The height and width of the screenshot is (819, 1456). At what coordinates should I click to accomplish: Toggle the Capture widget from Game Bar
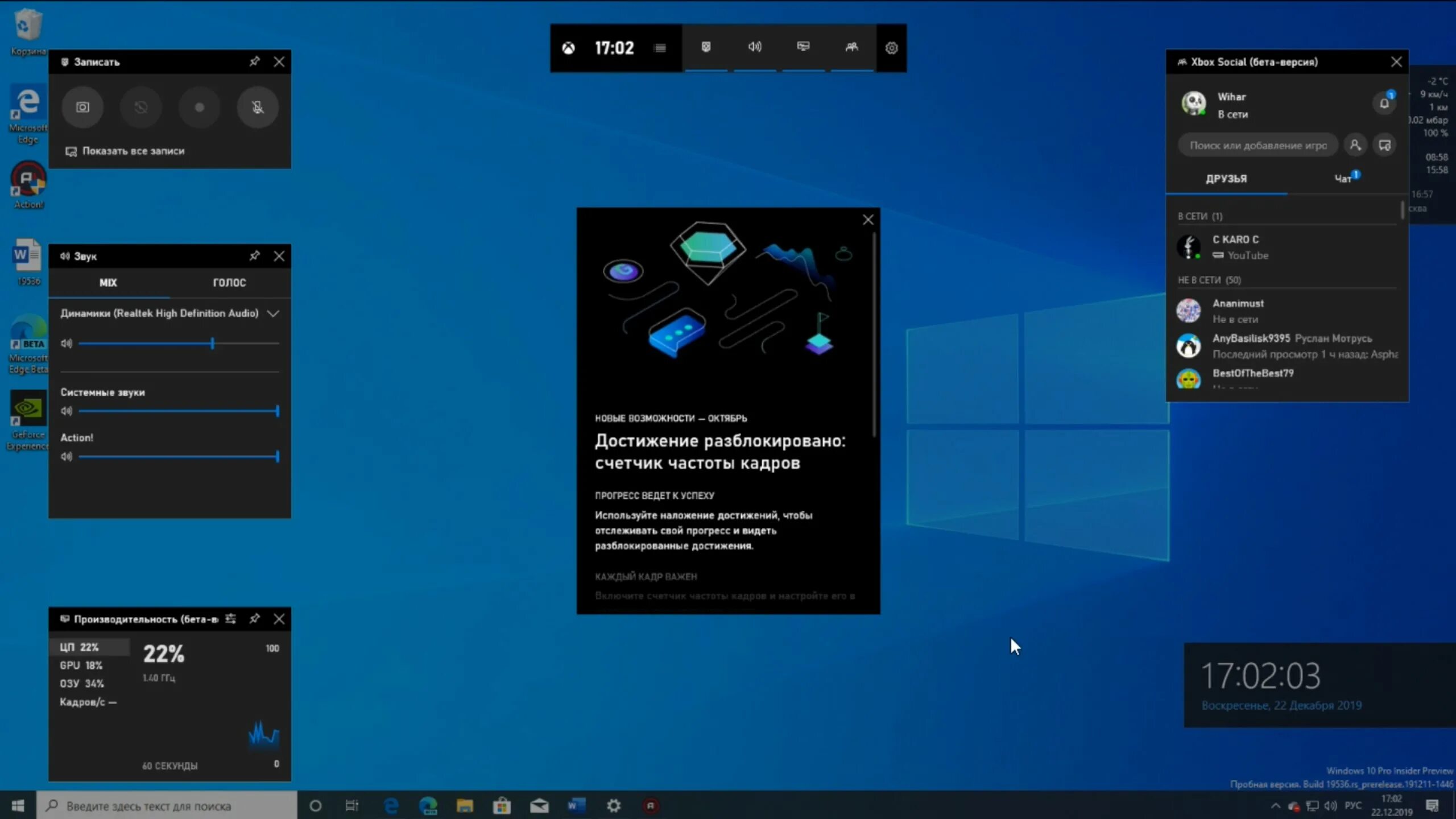(x=706, y=47)
